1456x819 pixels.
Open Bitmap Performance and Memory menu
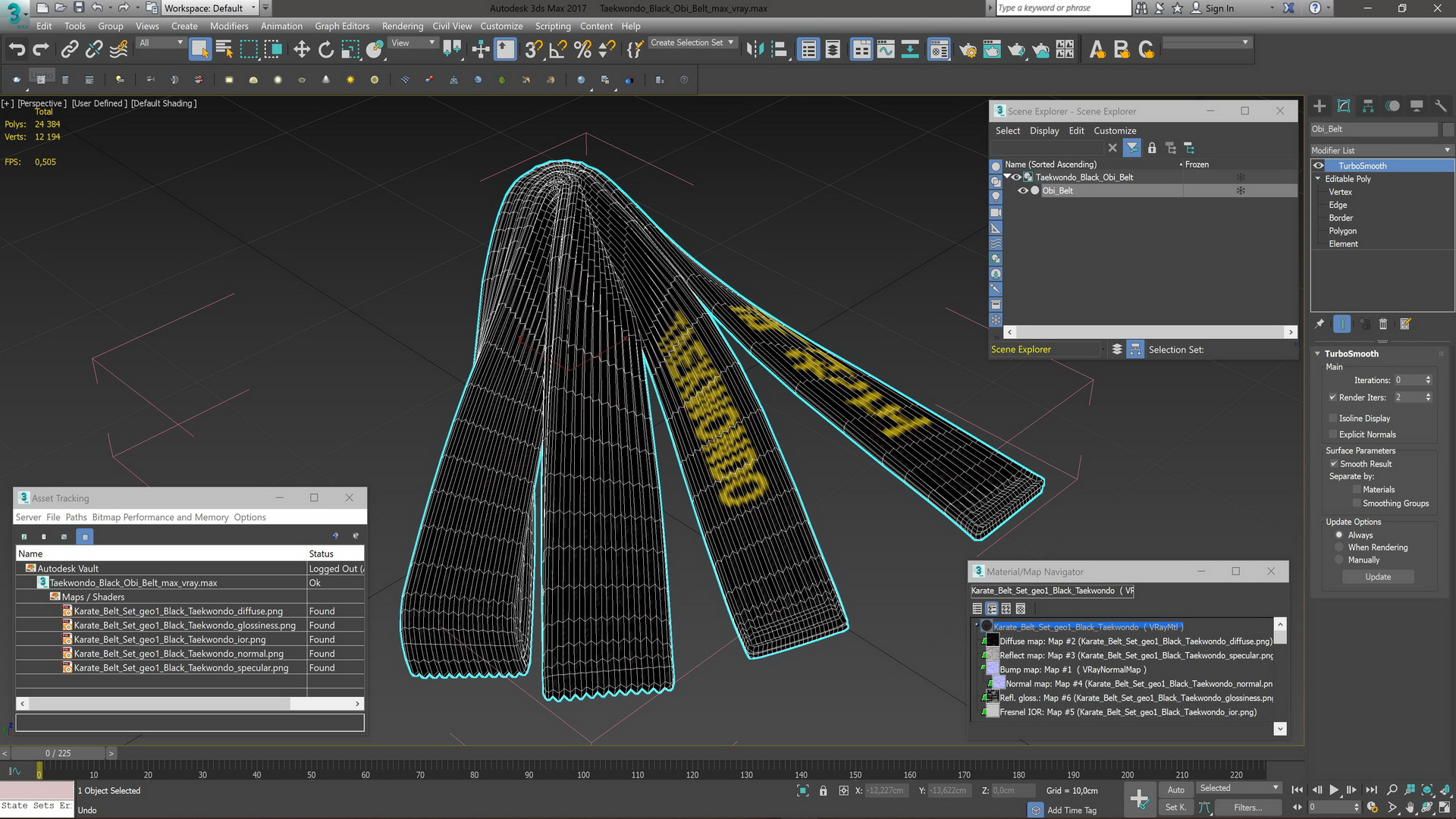[x=160, y=517]
